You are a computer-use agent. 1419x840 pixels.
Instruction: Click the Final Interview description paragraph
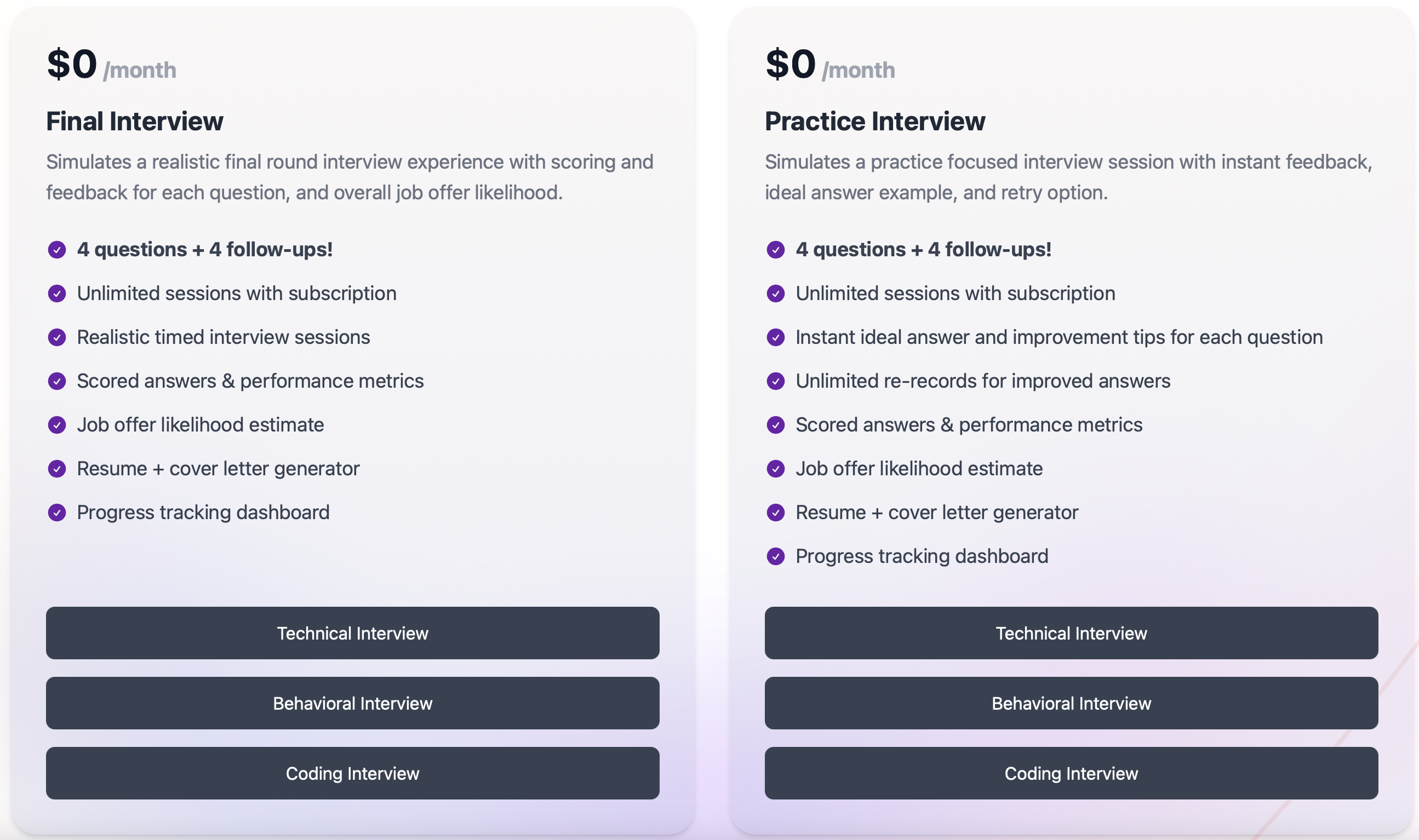pyautogui.click(x=350, y=177)
